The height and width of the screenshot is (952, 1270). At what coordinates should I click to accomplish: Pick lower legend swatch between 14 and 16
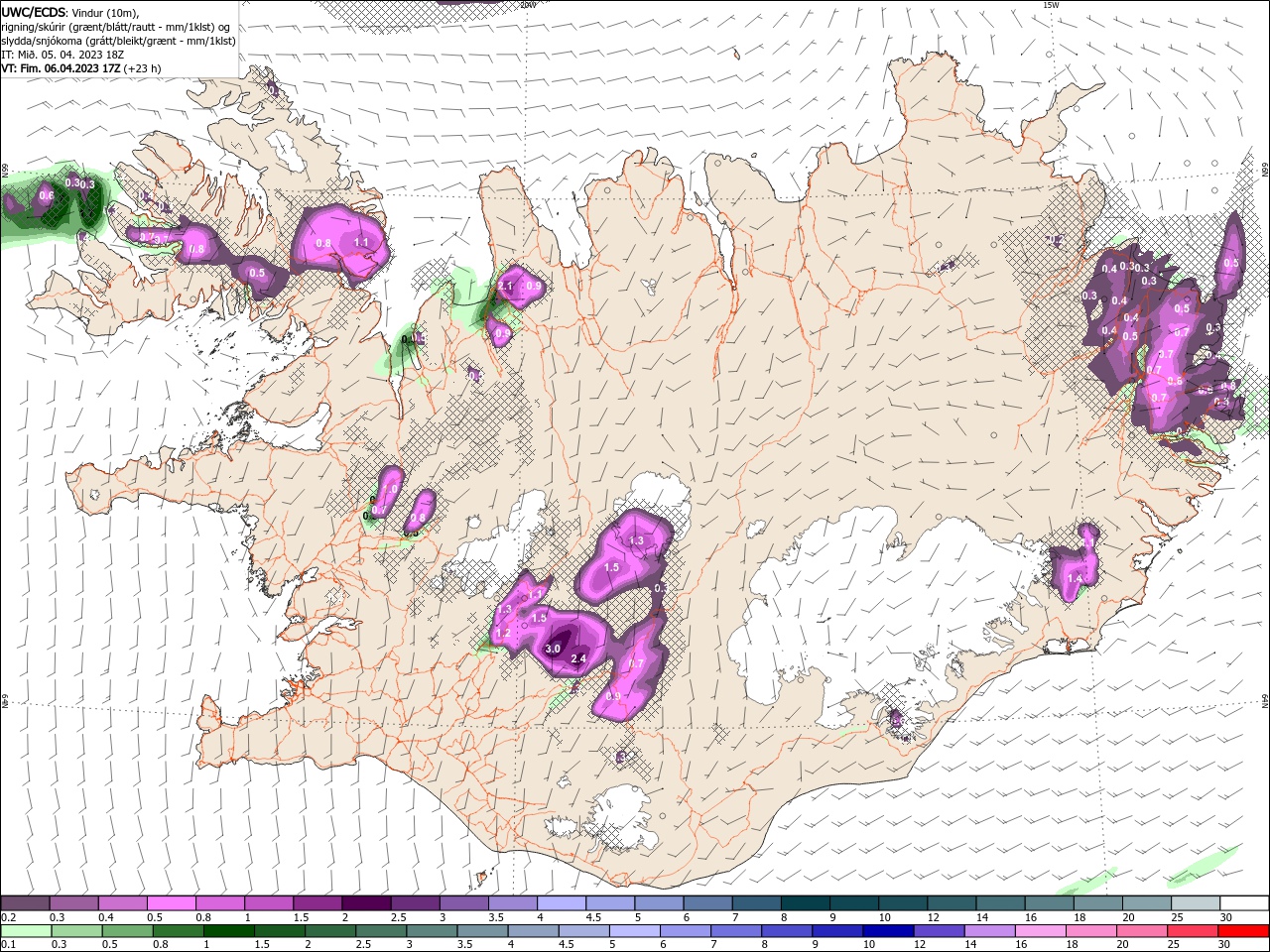tap(991, 931)
